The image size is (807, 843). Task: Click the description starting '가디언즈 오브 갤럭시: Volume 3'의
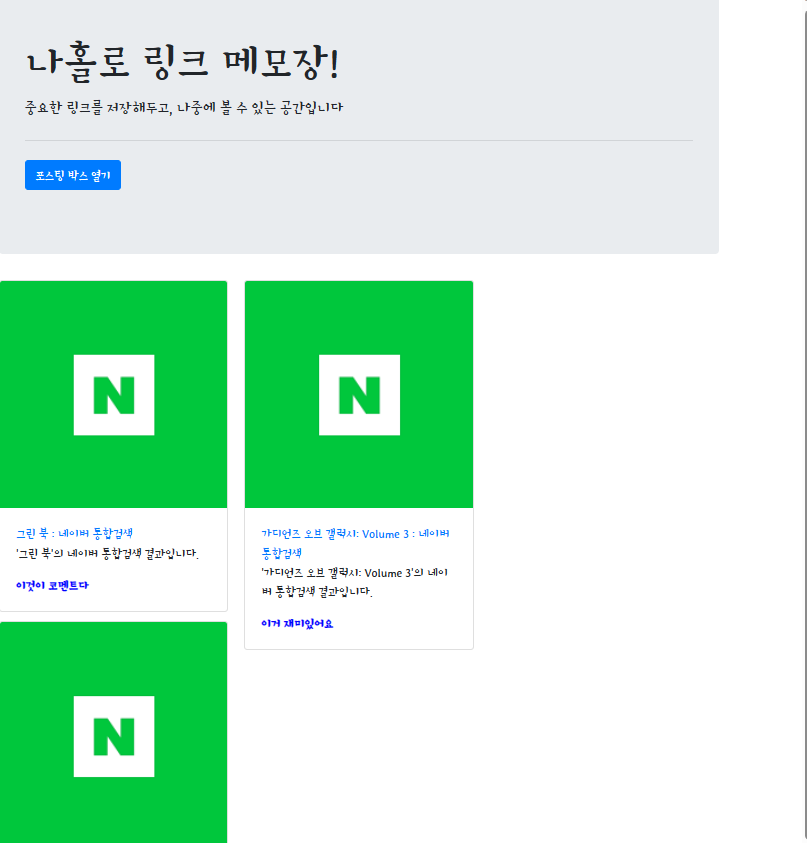pos(355,582)
